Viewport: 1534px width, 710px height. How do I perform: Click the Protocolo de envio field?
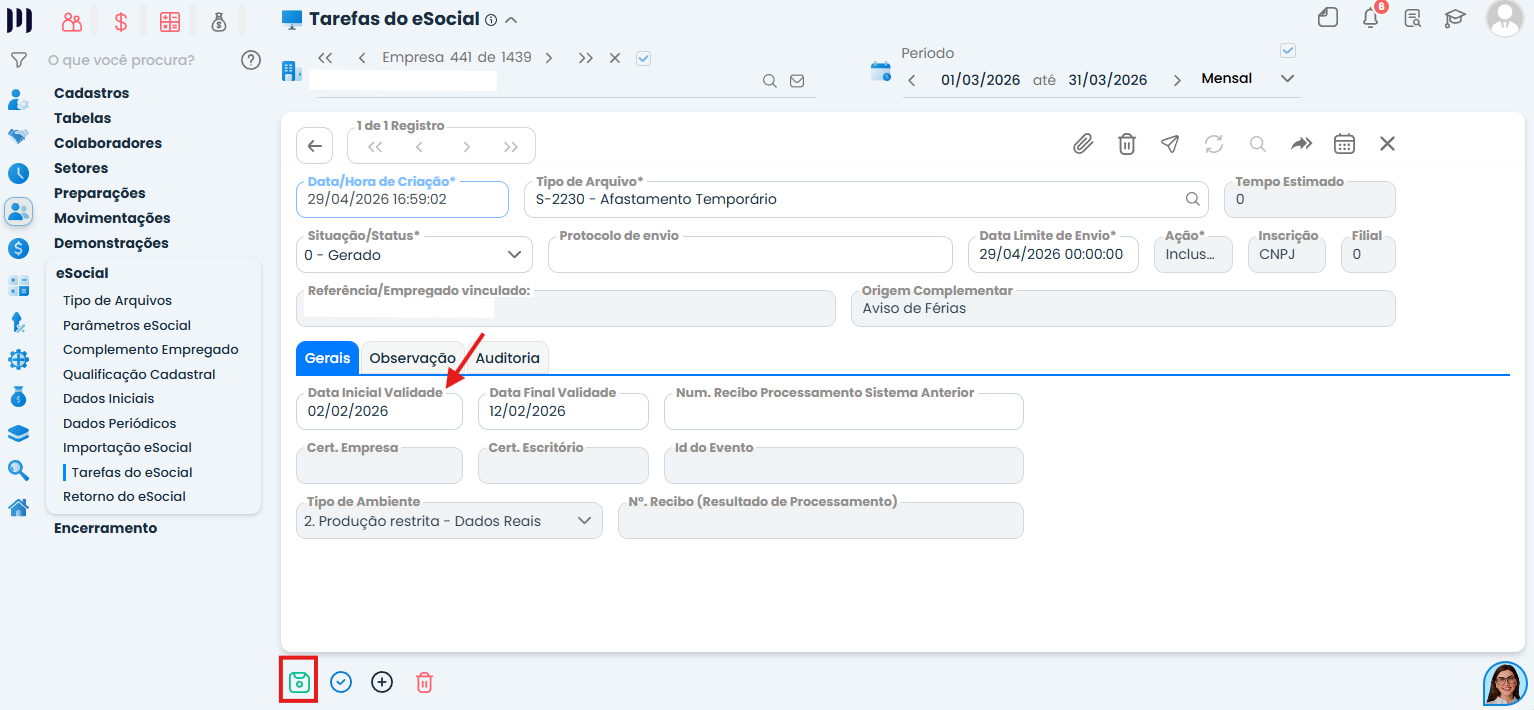(x=750, y=254)
